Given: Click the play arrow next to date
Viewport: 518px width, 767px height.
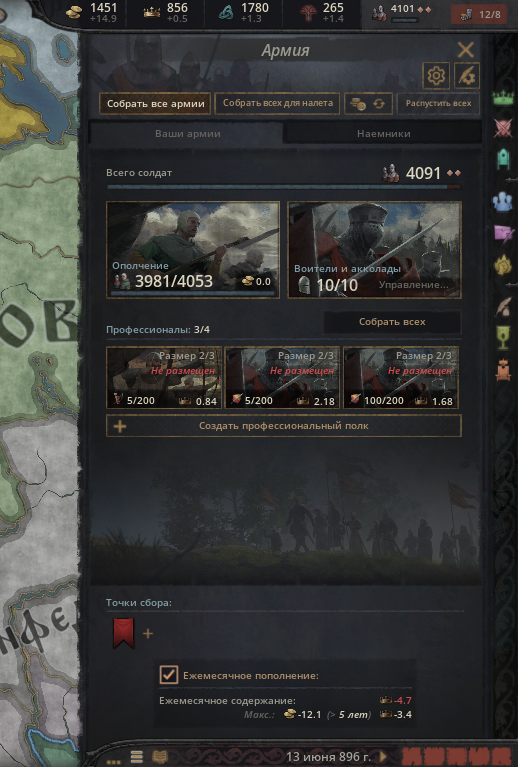Looking at the screenshot, I should click(383, 756).
